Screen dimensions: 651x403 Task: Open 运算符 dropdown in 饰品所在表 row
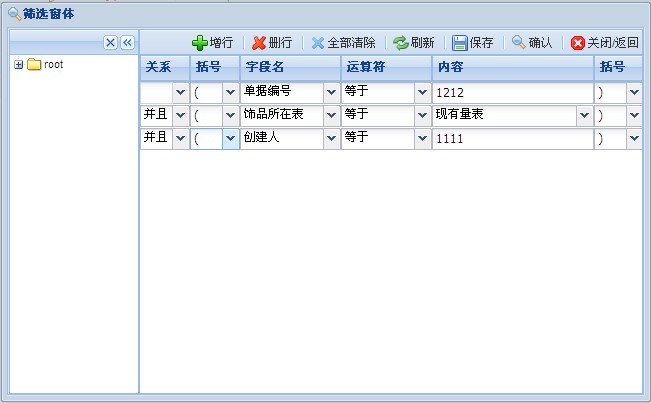click(x=423, y=115)
